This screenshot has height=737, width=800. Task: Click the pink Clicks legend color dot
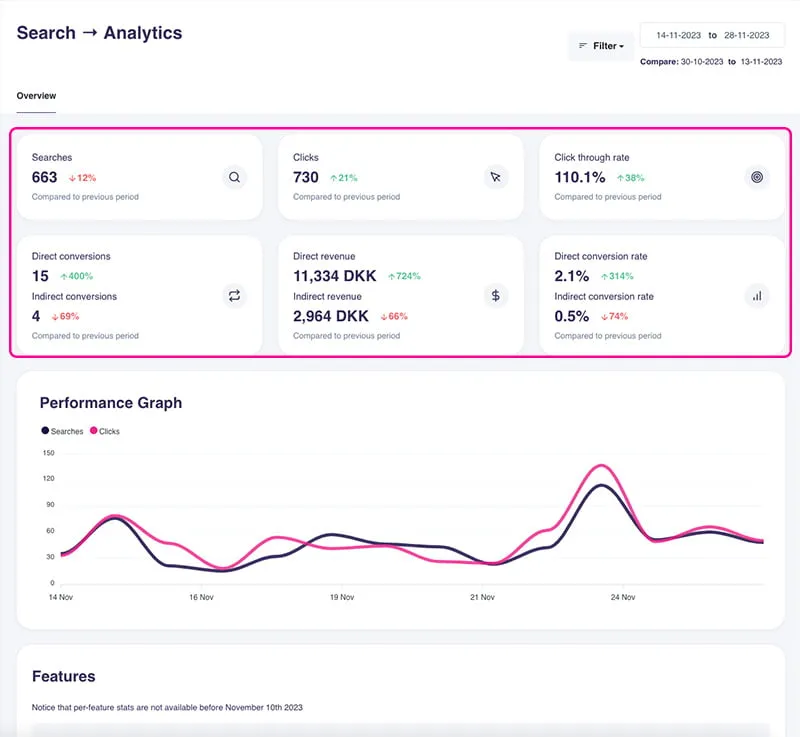94,432
